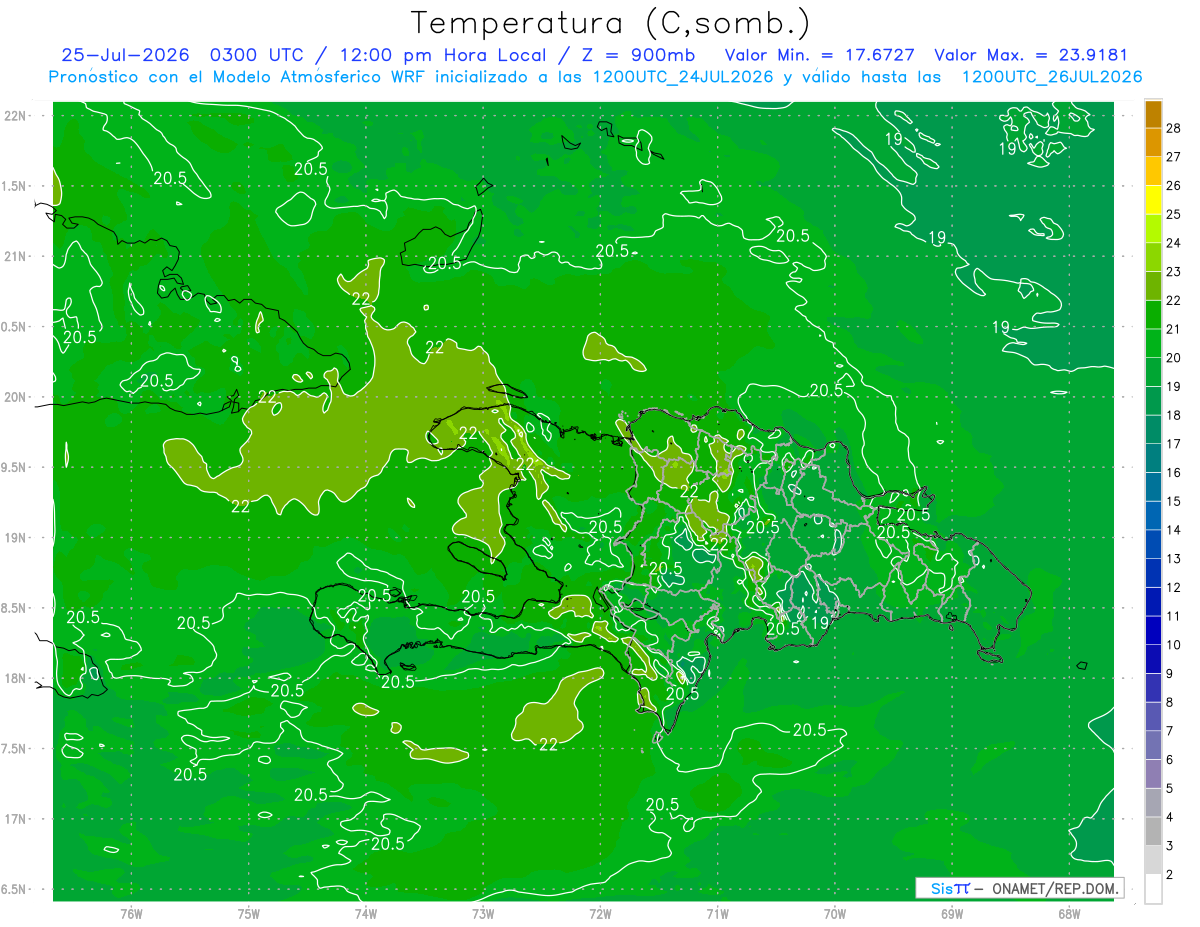
Task: Click the "70W" longitude axis label
Action: (835, 913)
